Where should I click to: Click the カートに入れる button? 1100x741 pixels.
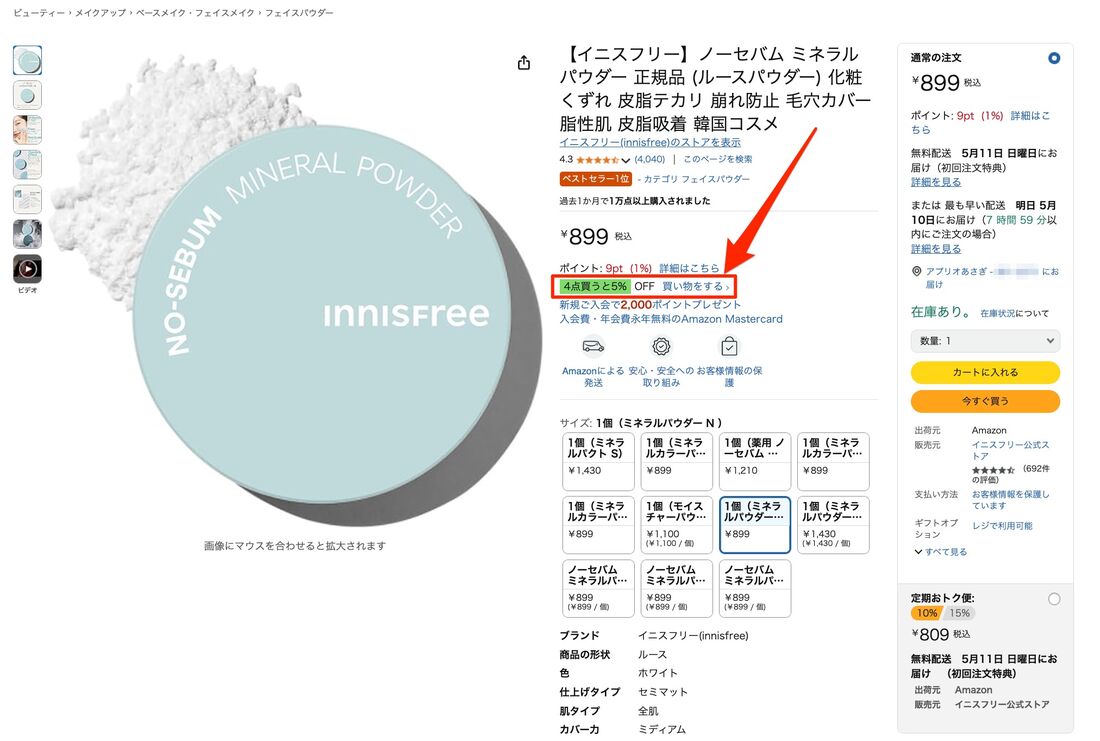point(985,373)
